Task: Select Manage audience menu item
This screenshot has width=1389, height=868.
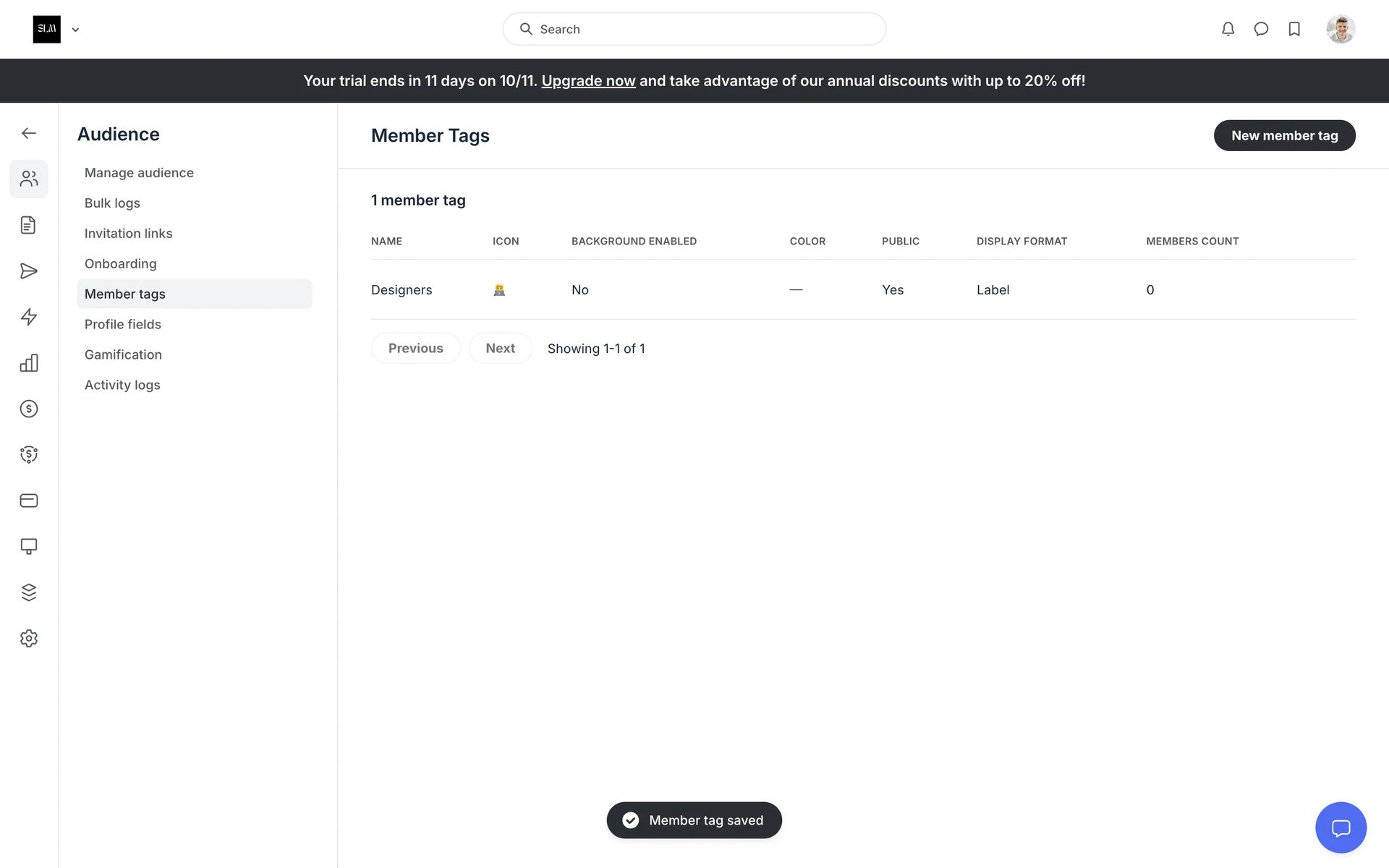Action: tap(139, 173)
